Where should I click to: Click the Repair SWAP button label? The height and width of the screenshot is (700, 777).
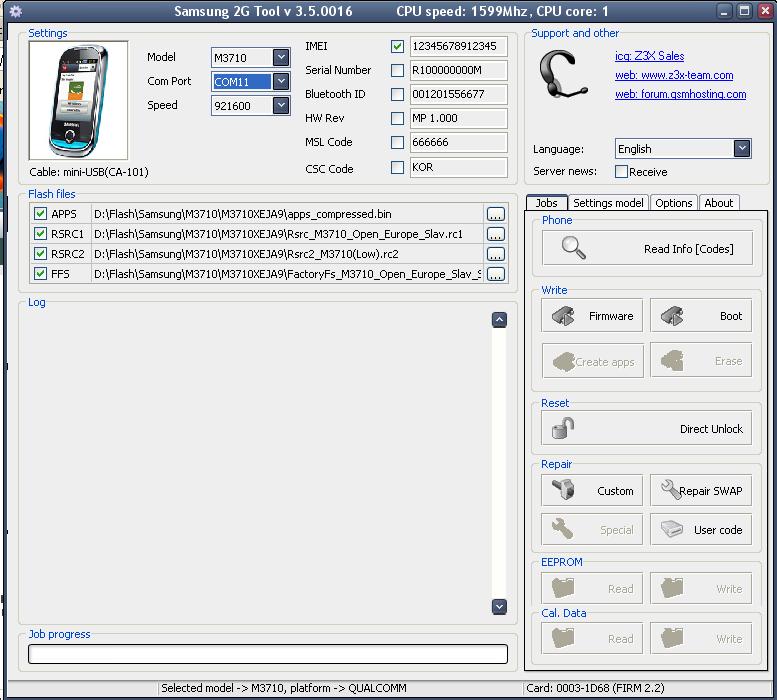click(711, 491)
